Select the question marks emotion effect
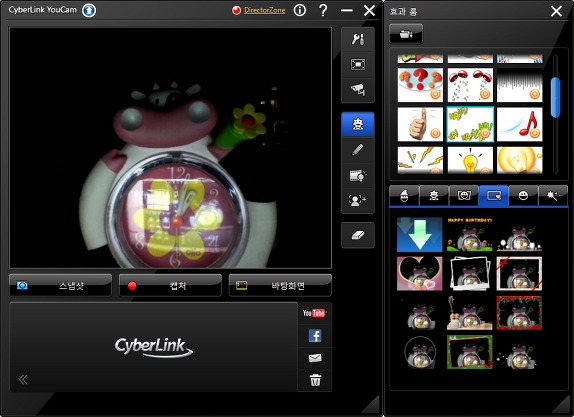This screenshot has width=574, height=417. pyautogui.click(x=420, y=85)
